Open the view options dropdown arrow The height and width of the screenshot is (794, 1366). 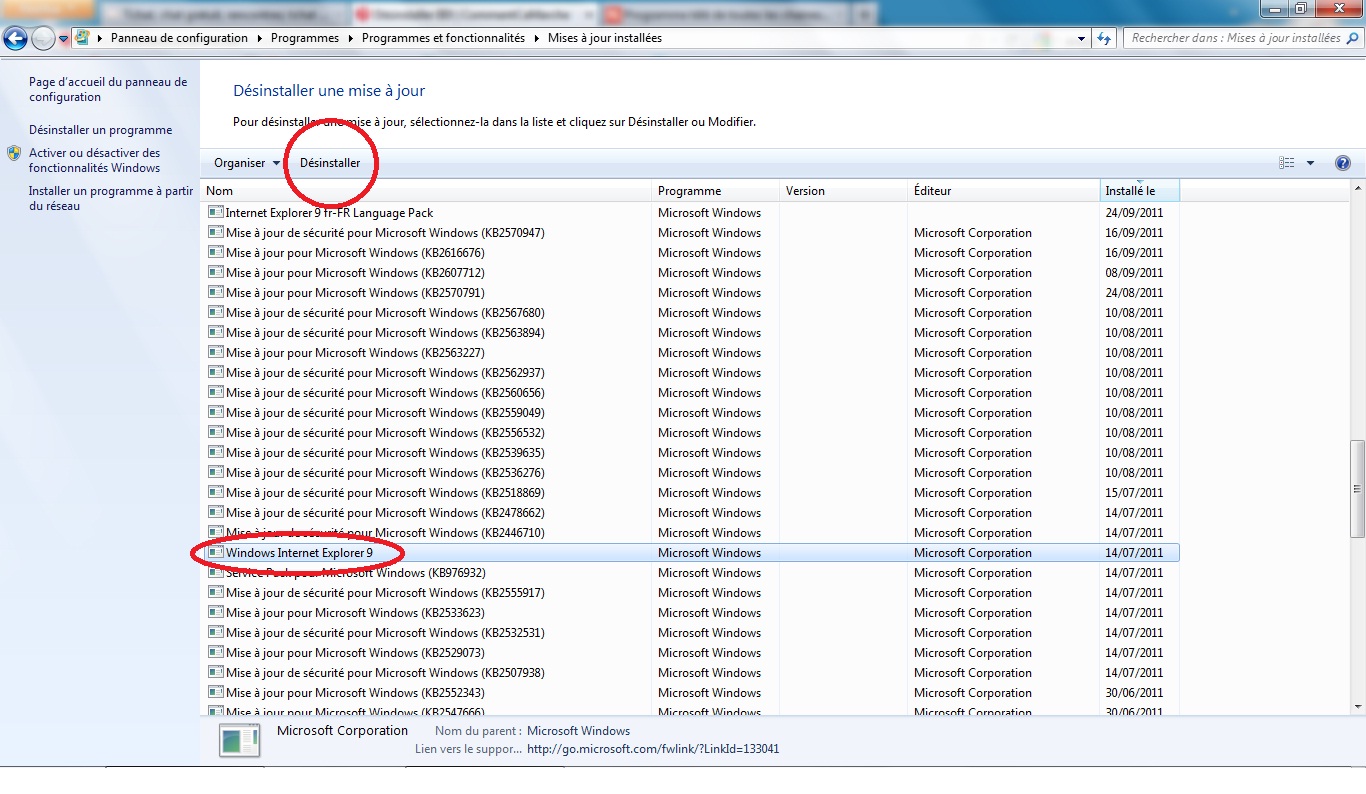(1310, 163)
